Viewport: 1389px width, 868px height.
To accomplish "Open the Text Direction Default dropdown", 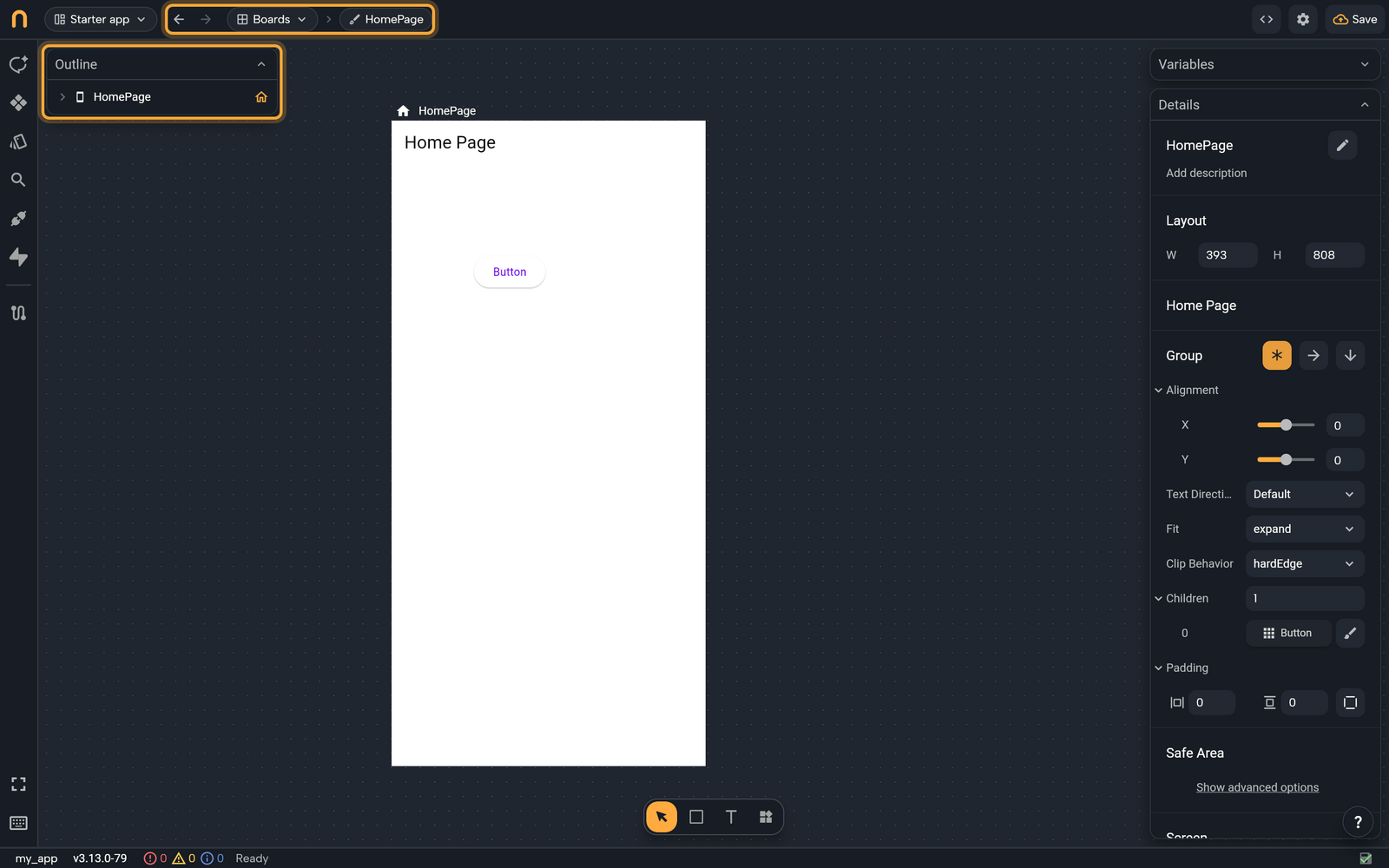I will coord(1305,494).
